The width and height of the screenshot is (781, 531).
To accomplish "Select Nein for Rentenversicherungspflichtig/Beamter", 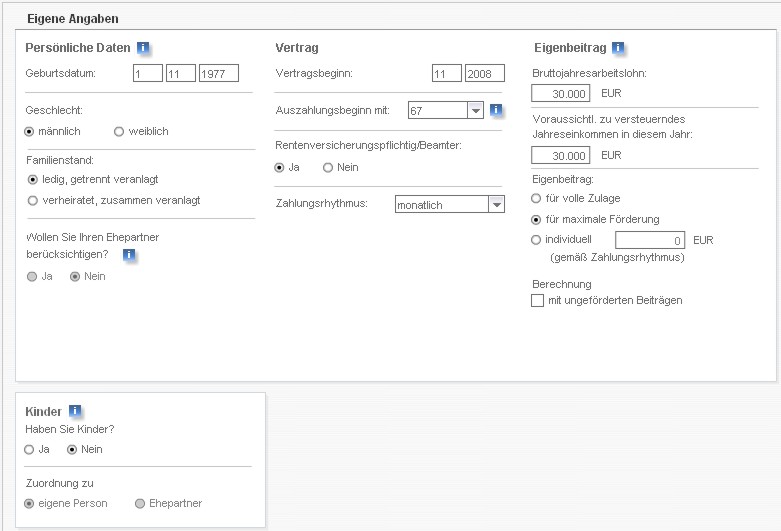I will (328, 167).
